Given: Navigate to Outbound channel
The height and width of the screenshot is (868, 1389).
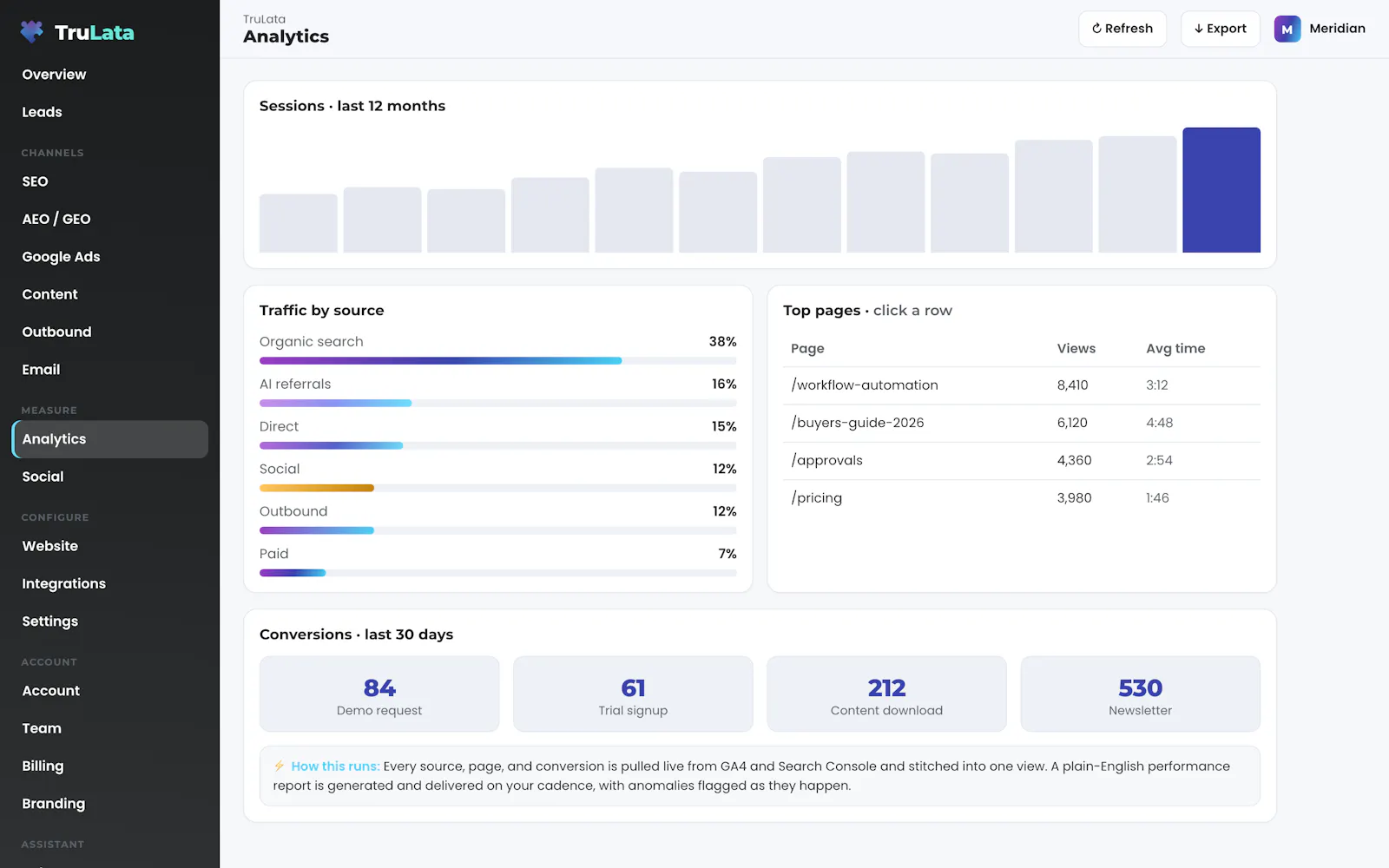Looking at the screenshot, I should (110, 332).
